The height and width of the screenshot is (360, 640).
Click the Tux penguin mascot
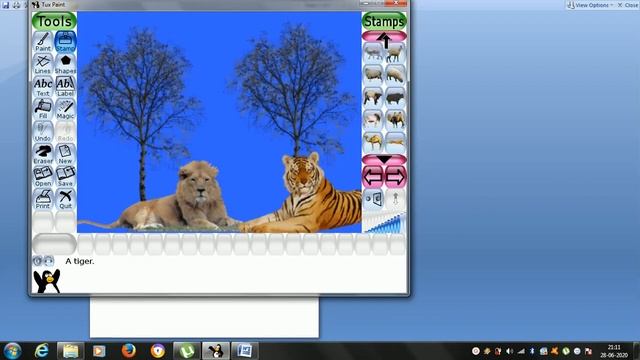pyautogui.click(x=47, y=281)
